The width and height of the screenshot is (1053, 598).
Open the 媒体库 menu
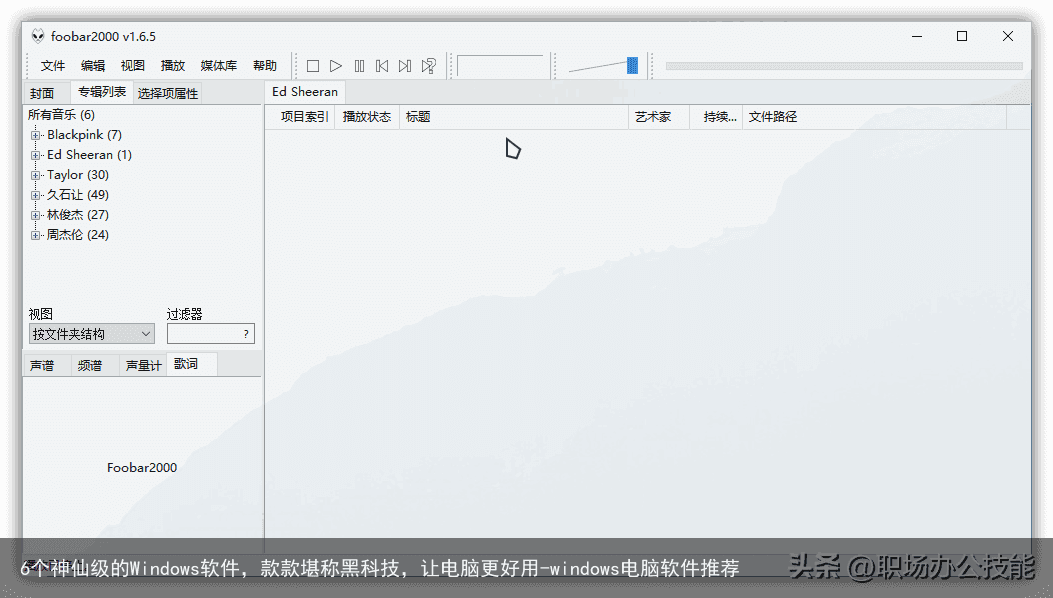click(218, 65)
